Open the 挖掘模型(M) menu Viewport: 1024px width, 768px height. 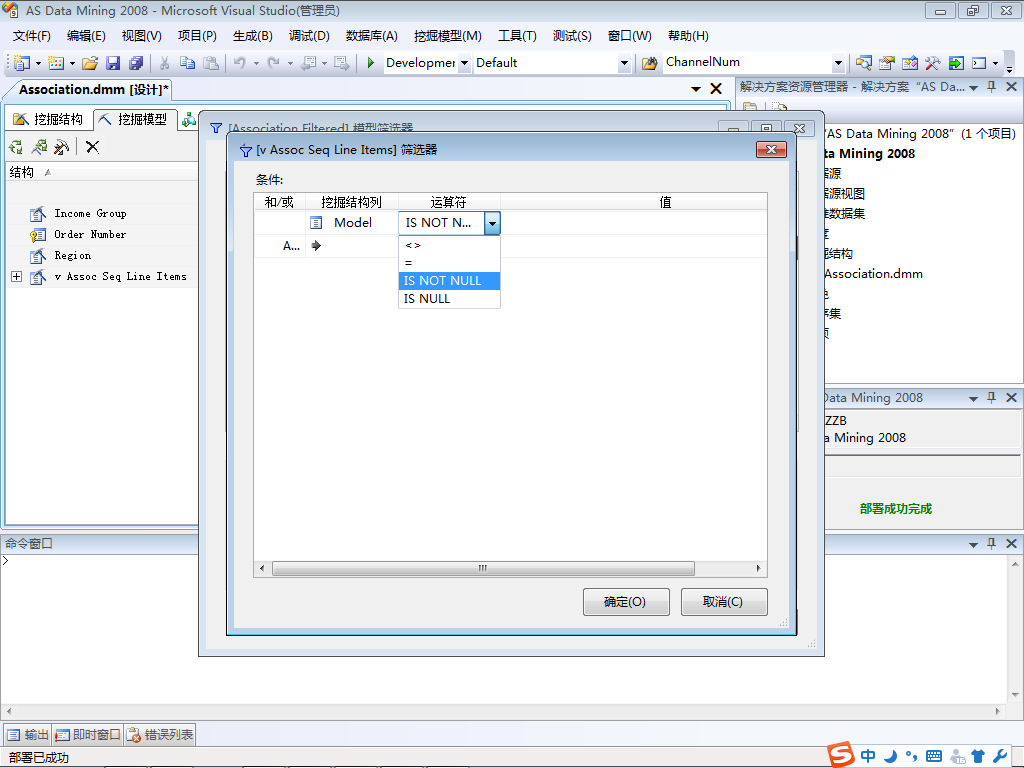447,36
